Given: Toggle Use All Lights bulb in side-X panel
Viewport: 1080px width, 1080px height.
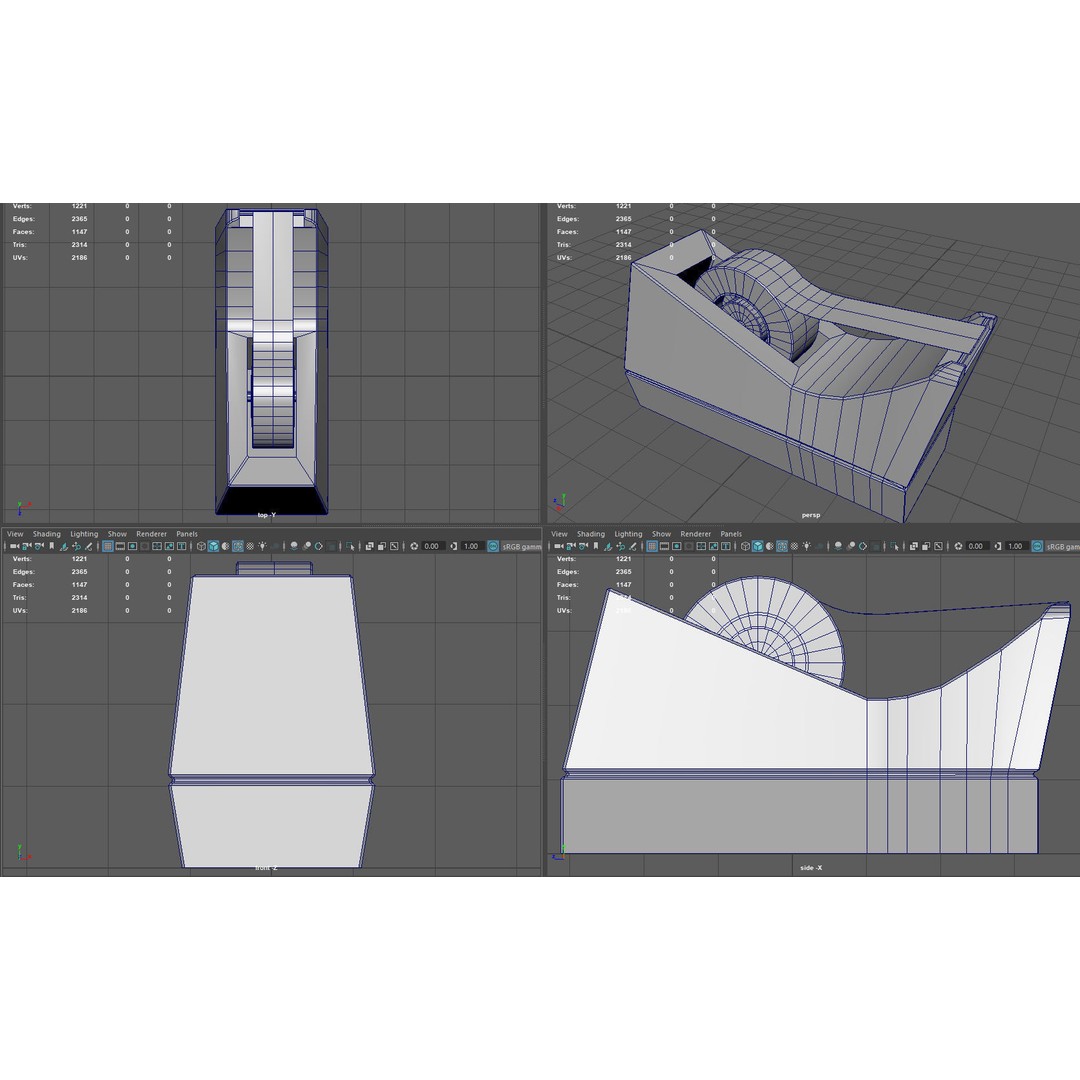Looking at the screenshot, I should point(807,546).
